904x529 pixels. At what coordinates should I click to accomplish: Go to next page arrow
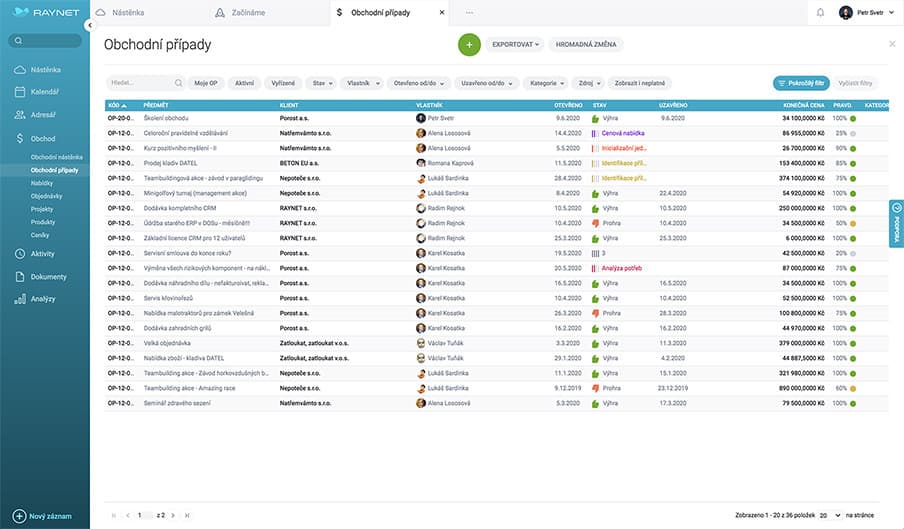174,515
